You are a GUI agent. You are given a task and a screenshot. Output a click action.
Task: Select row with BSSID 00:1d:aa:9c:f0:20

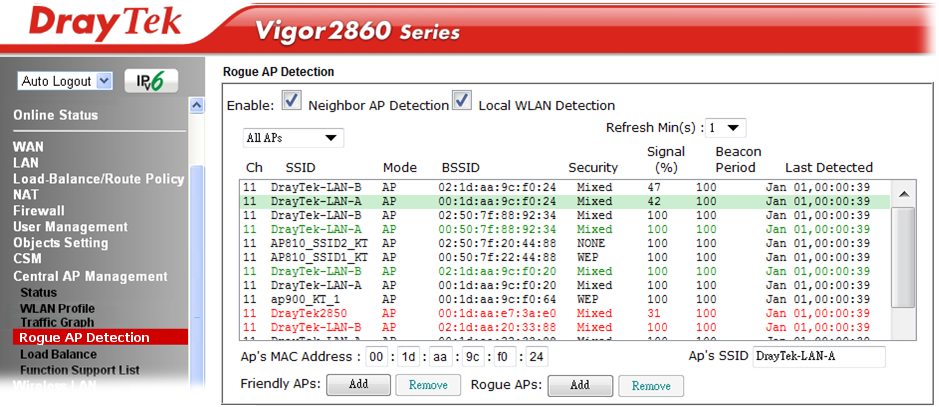tap(564, 285)
